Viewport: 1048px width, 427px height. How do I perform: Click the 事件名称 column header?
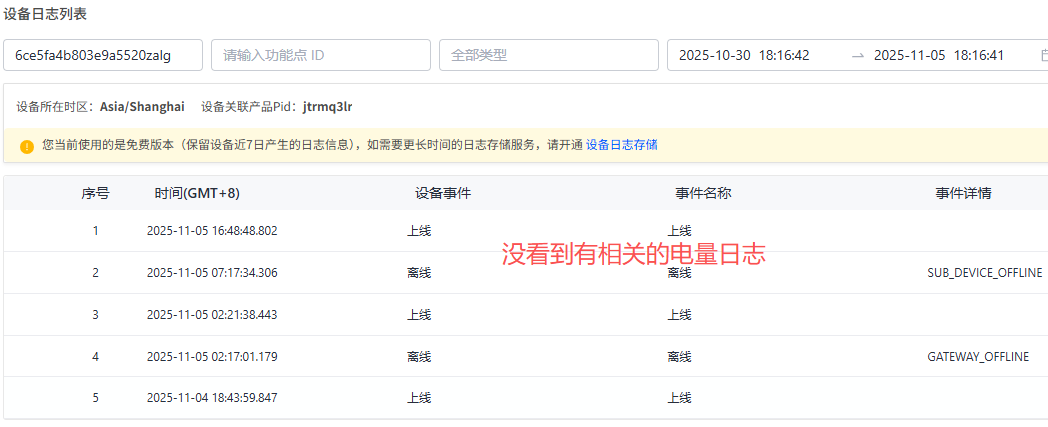tap(703, 193)
